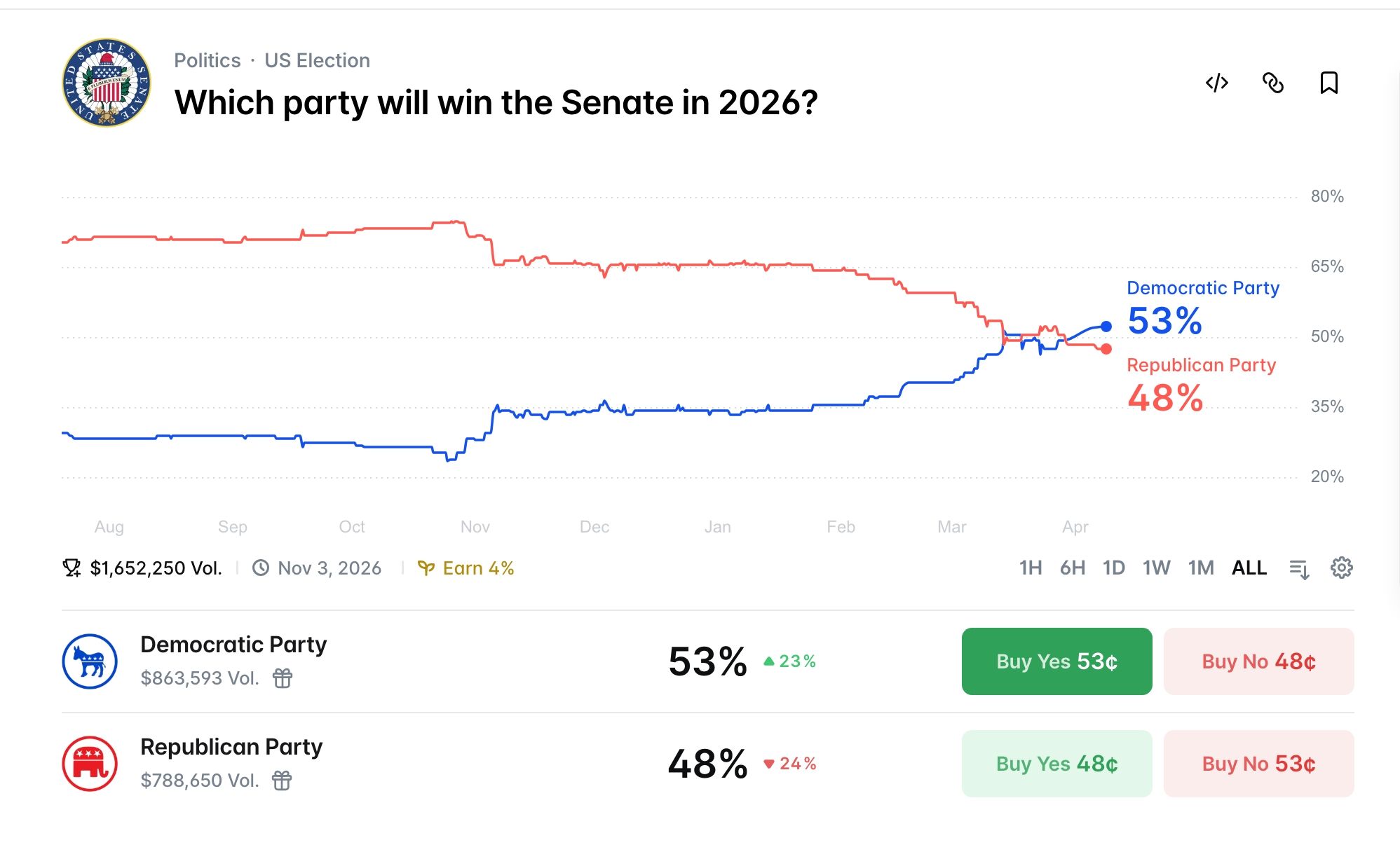
Task: Enable the 1M chart view
Action: coord(1200,568)
